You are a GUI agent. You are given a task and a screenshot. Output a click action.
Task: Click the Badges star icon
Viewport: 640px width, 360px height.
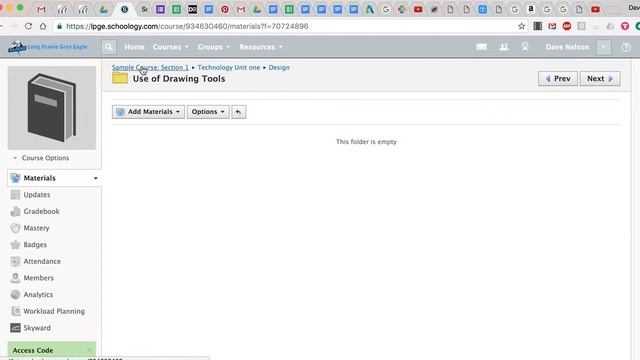16,244
